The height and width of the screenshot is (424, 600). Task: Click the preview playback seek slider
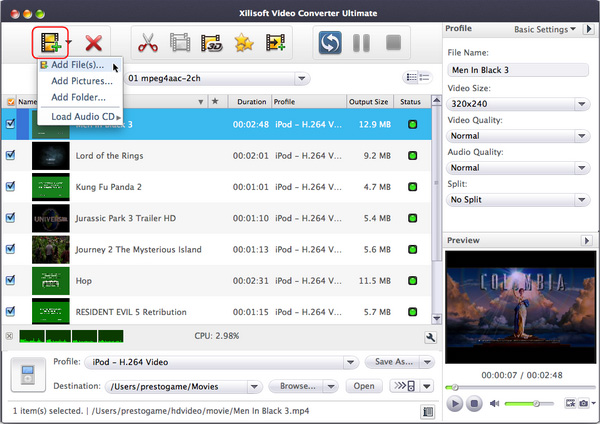(x=515, y=386)
